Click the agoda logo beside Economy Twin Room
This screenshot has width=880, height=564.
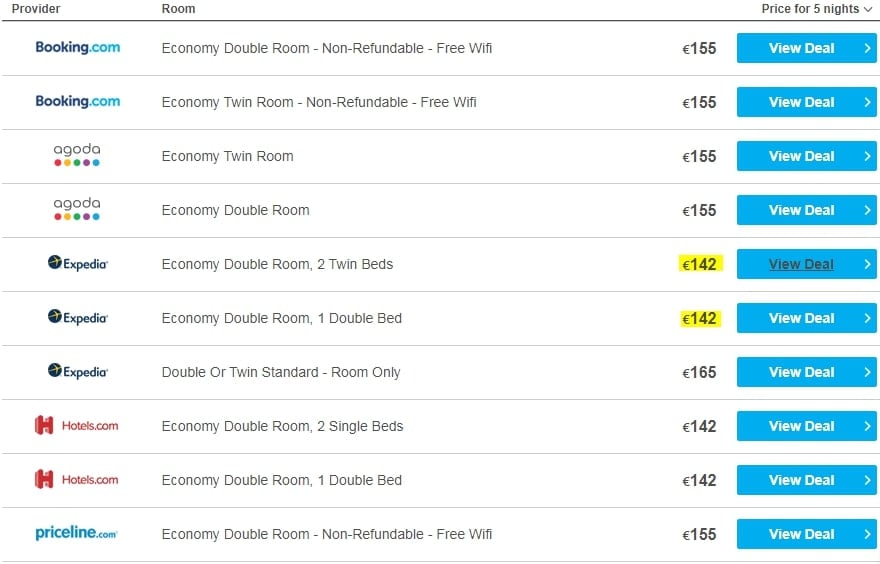click(x=77, y=155)
